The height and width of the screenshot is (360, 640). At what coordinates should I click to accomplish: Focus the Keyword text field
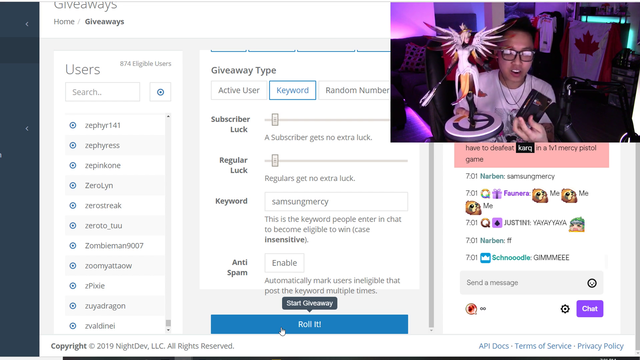pos(336,202)
